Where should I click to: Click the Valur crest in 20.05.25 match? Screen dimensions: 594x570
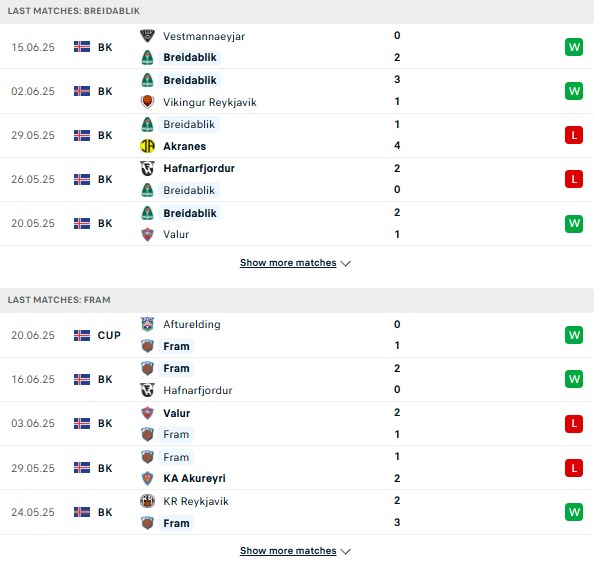pyautogui.click(x=147, y=234)
